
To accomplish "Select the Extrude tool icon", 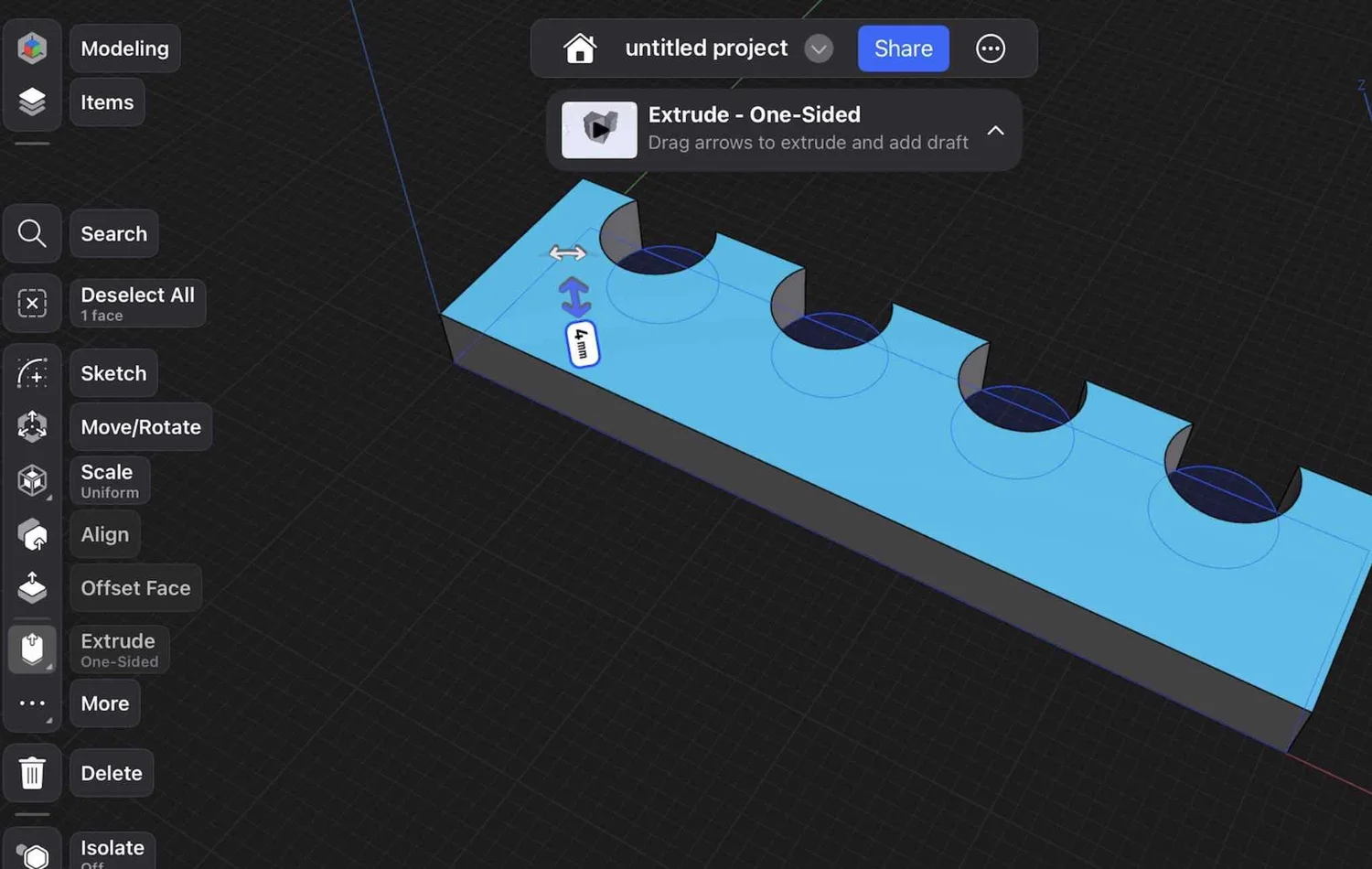I will (32, 649).
